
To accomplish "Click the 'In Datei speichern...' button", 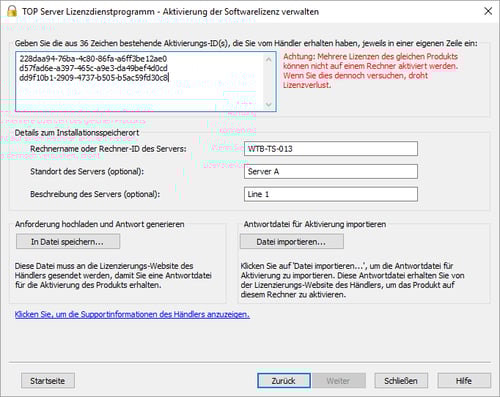I will (x=68, y=242).
